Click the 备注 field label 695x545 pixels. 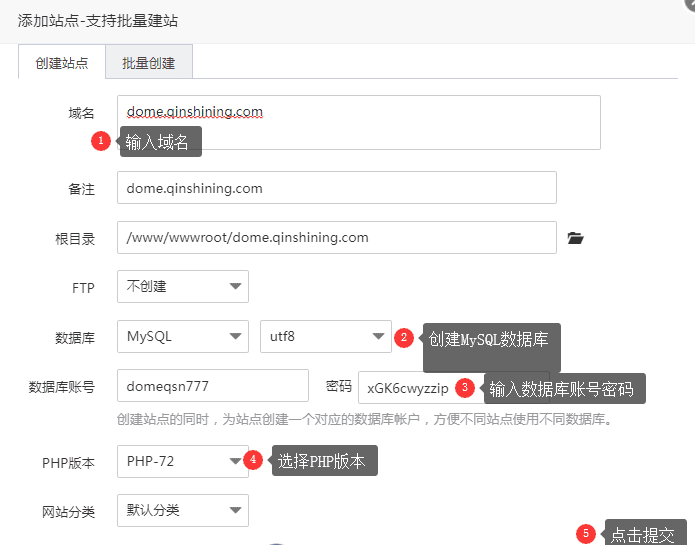click(x=82, y=189)
